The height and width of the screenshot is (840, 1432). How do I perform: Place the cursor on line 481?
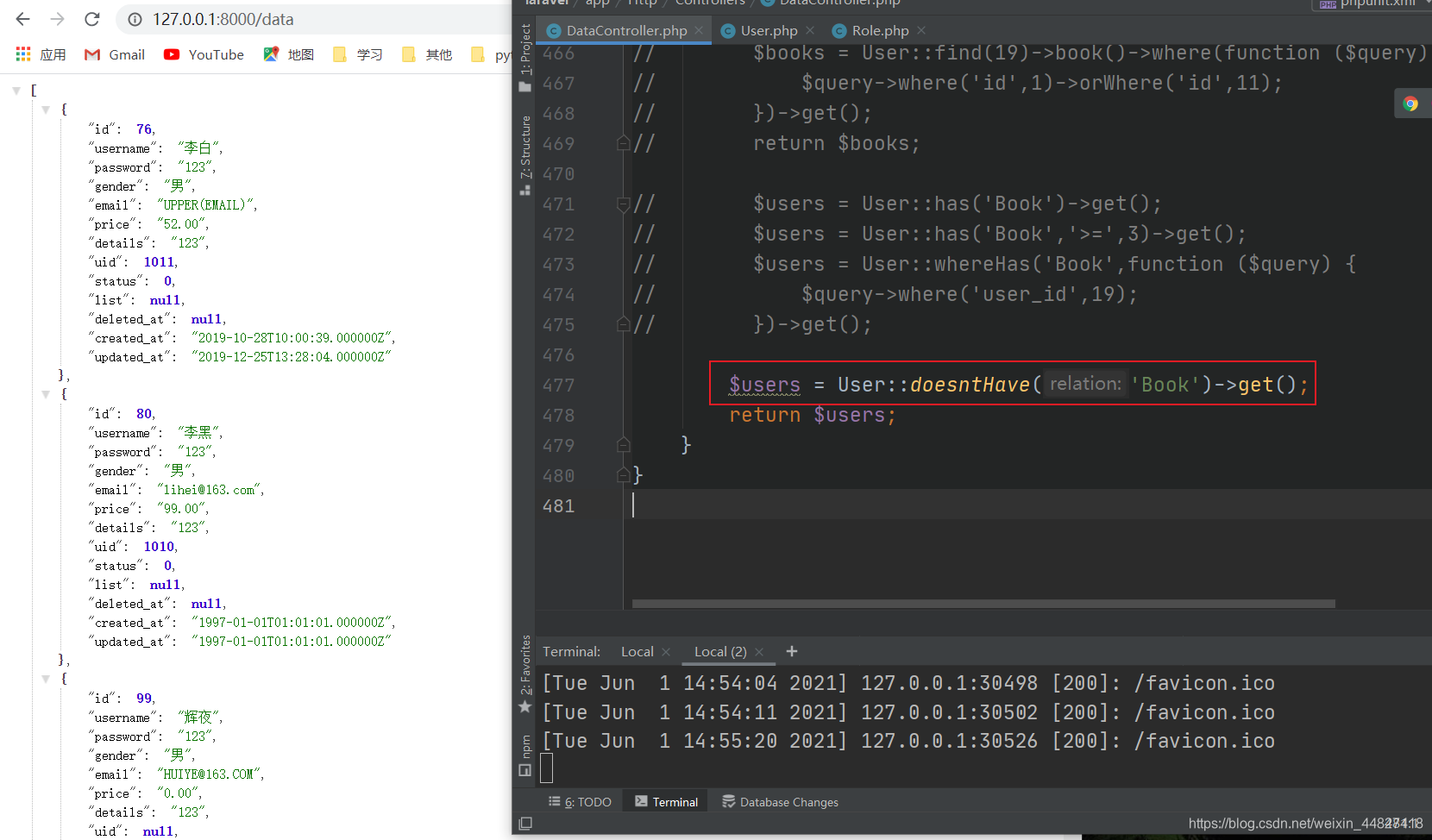click(1027, 505)
